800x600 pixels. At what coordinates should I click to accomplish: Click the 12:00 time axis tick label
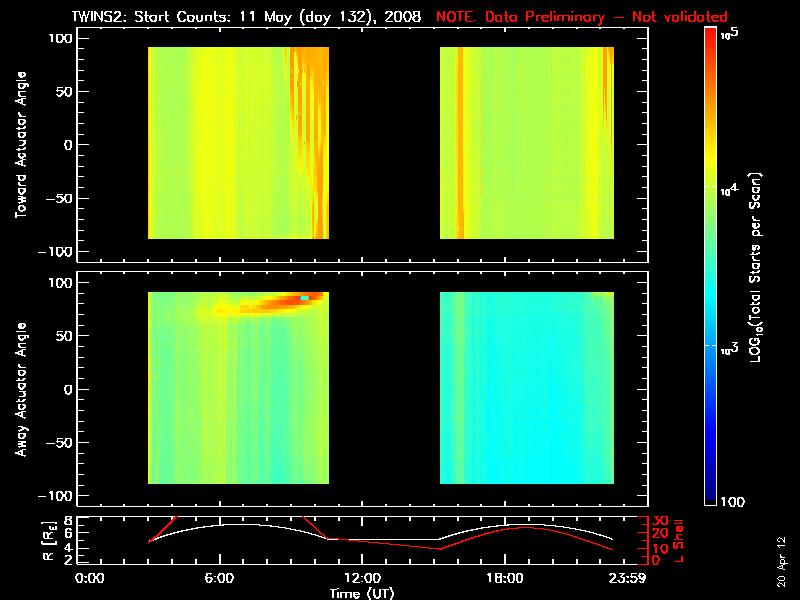(361, 578)
